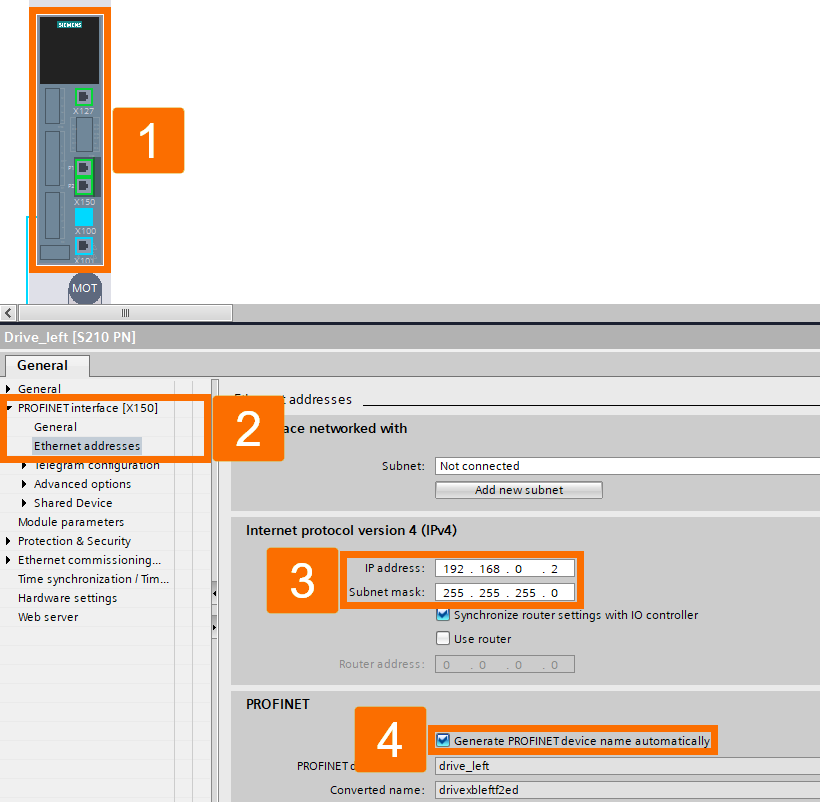Viewport: 820px width, 802px height.
Task: Expand Advanced options node
Action: tap(24, 484)
